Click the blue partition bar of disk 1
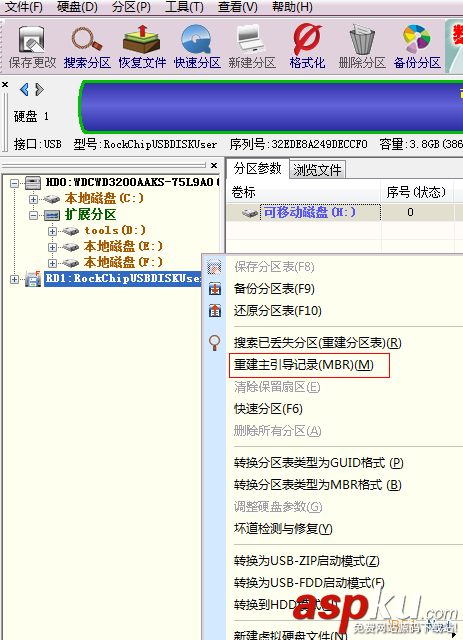The width and height of the screenshot is (463, 640). [x=272, y=107]
